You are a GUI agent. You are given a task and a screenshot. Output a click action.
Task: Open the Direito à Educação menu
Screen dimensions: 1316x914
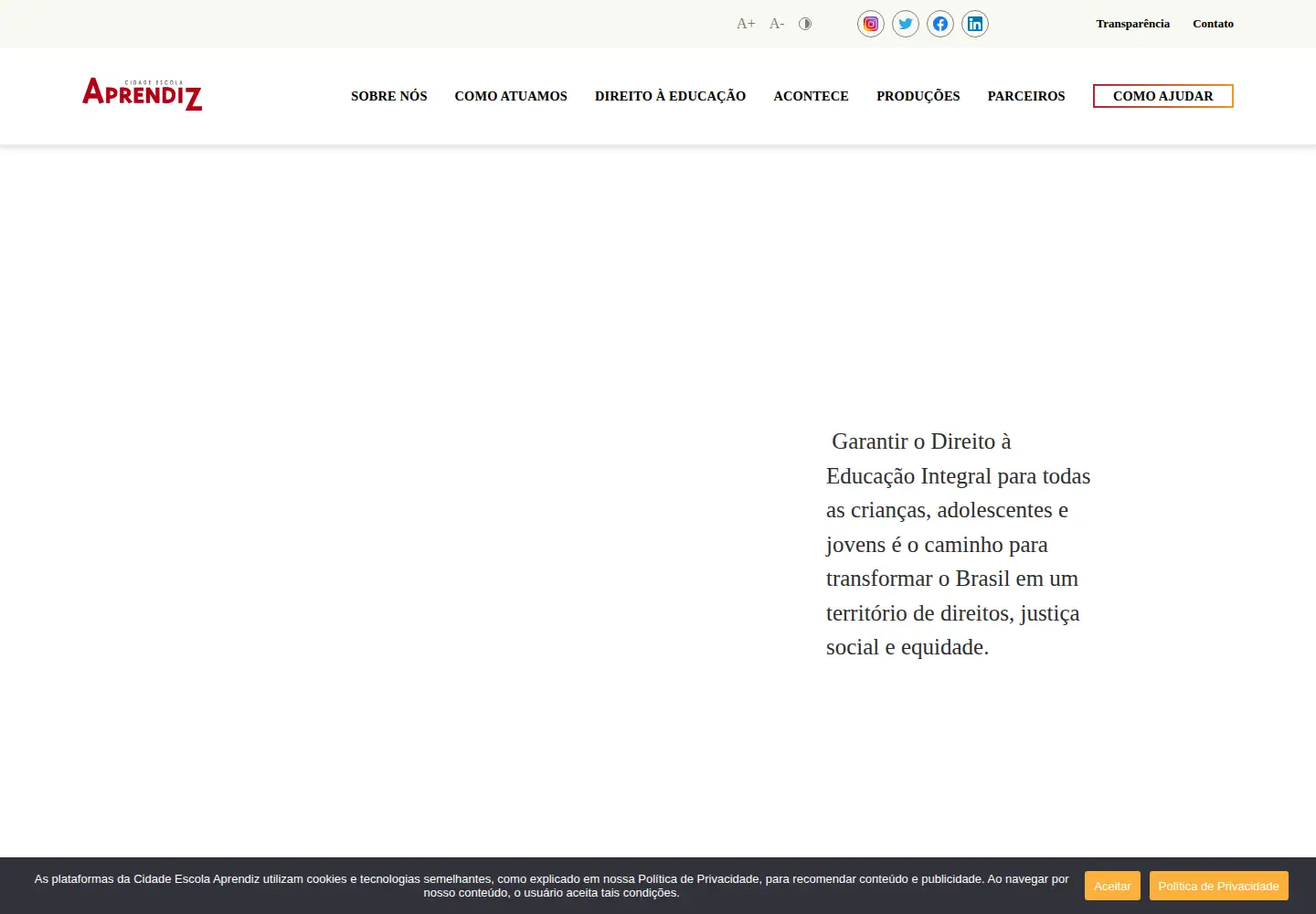(x=670, y=96)
